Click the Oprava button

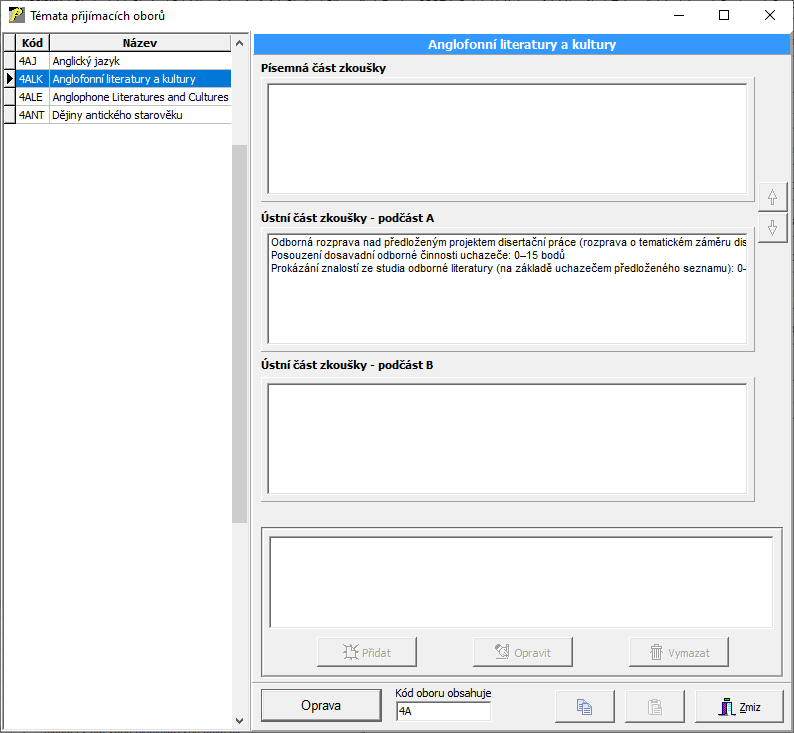(321, 705)
